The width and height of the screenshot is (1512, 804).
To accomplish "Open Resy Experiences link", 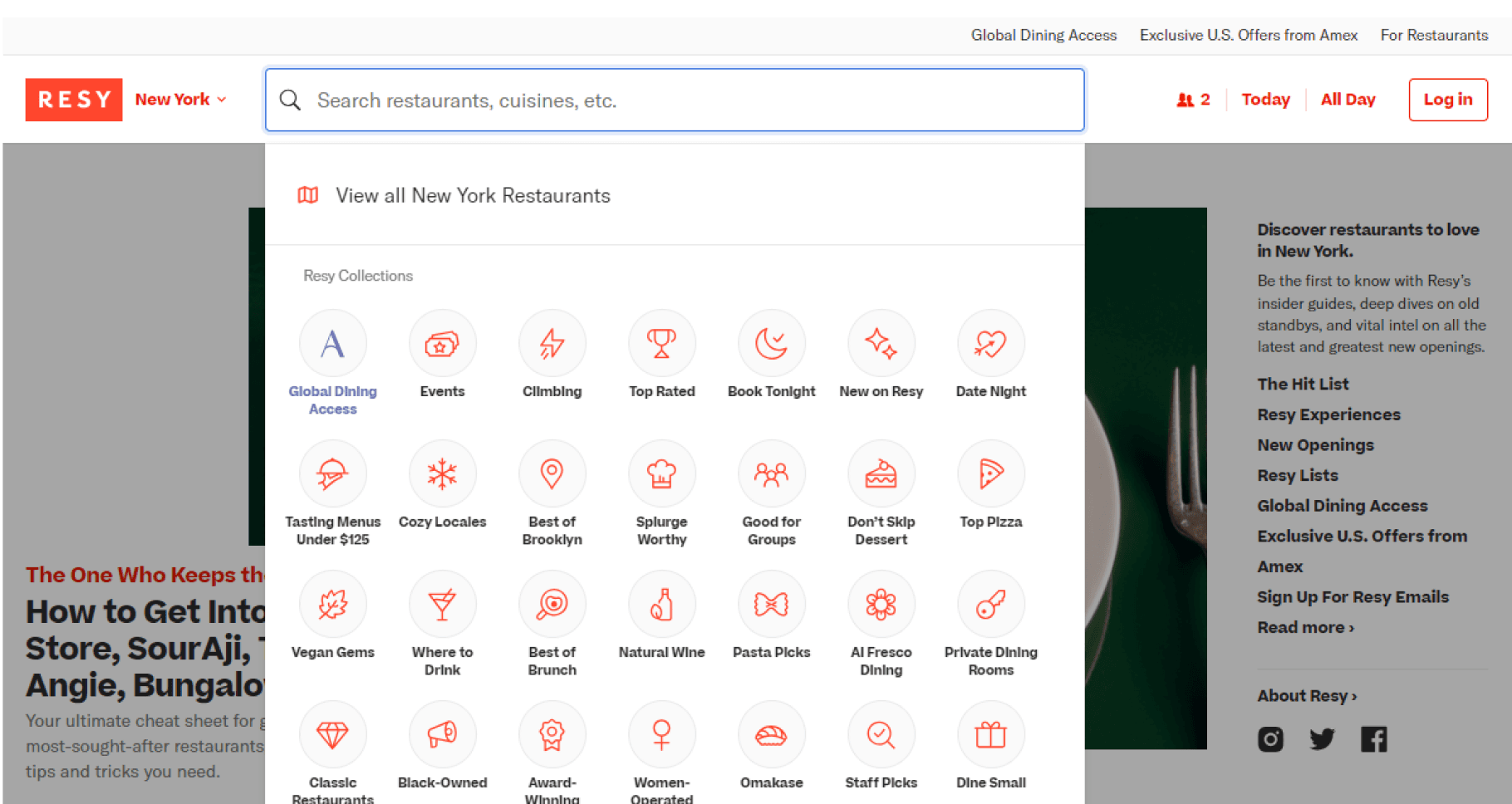I will (1328, 414).
